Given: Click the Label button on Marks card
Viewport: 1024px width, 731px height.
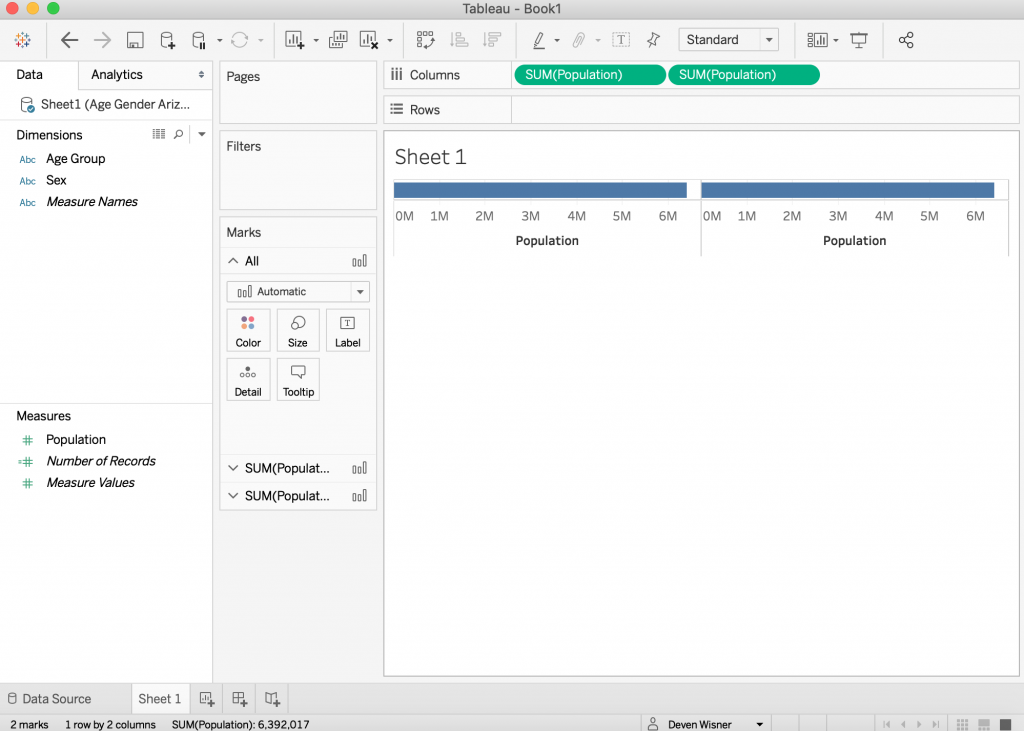Looking at the screenshot, I should 347,330.
